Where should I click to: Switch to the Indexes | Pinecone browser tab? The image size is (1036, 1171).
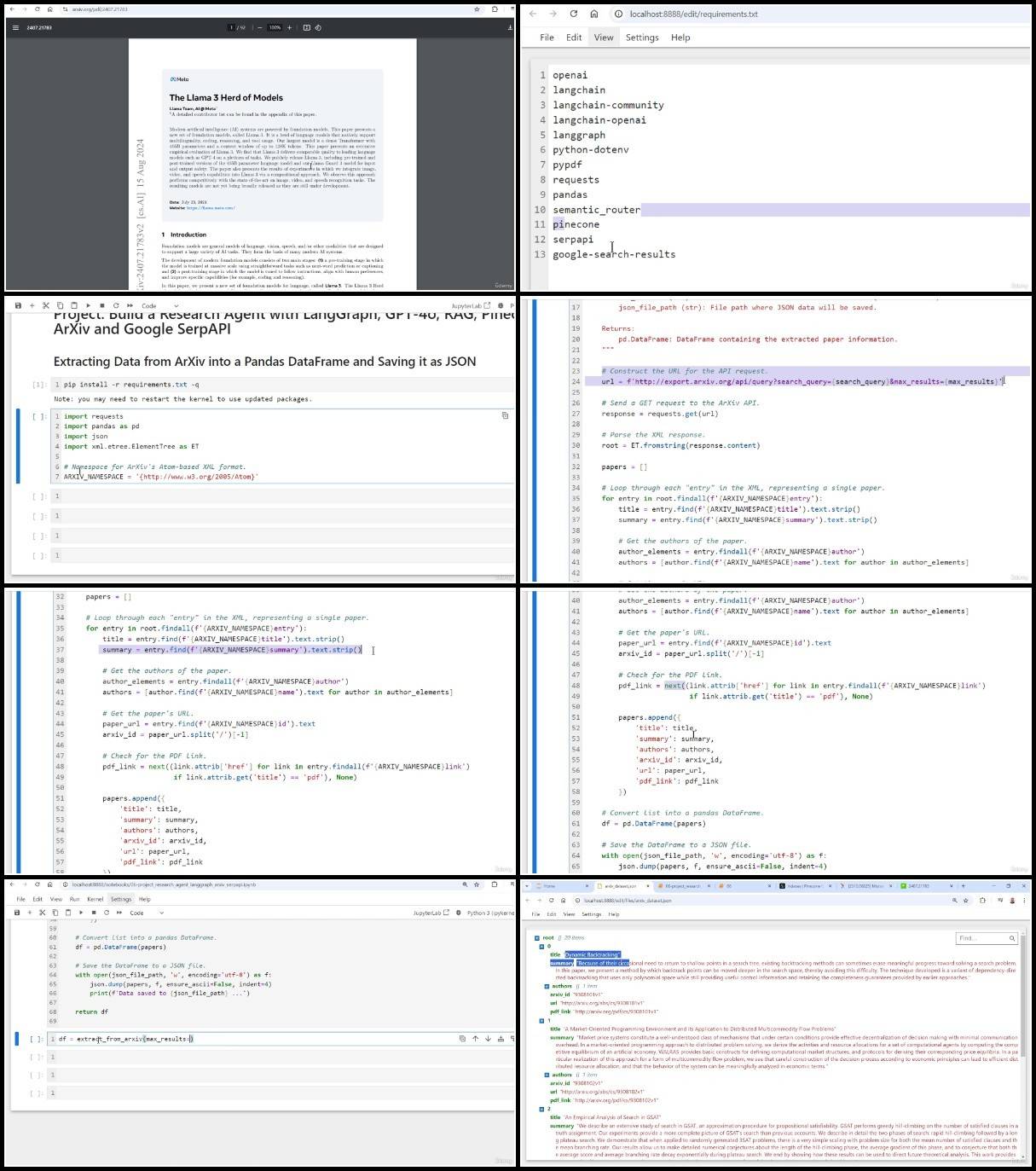804,886
